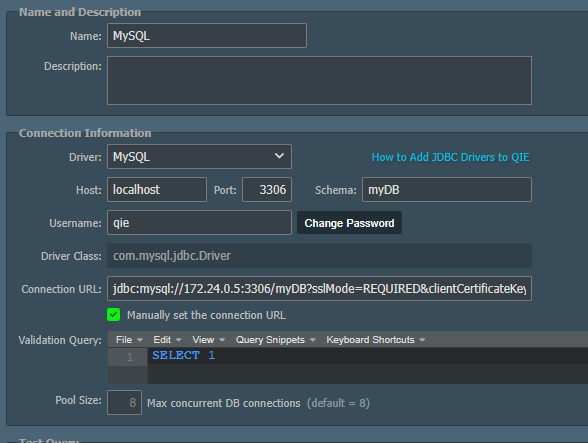Click the SELECT 1 line in the query editor
The image size is (588, 443).
(x=368, y=356)
